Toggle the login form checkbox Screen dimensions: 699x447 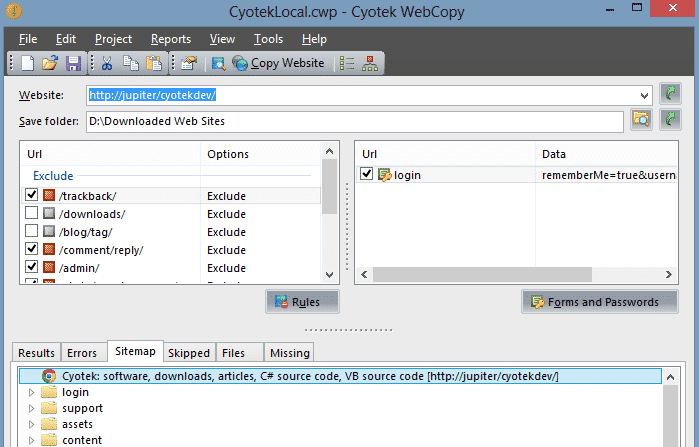click(366, 173)
